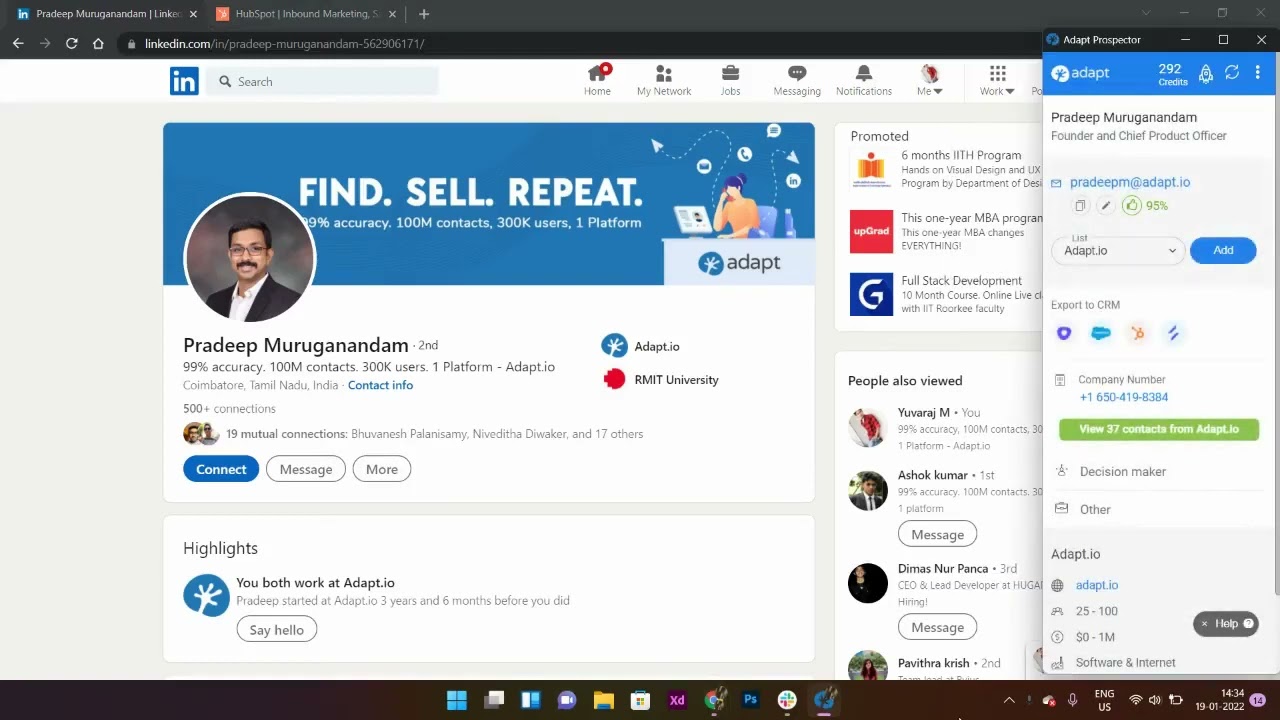Viewport: 1280px width, 720px height.
Task: Dismiss the Help bubble with X
Action: 1204,623
